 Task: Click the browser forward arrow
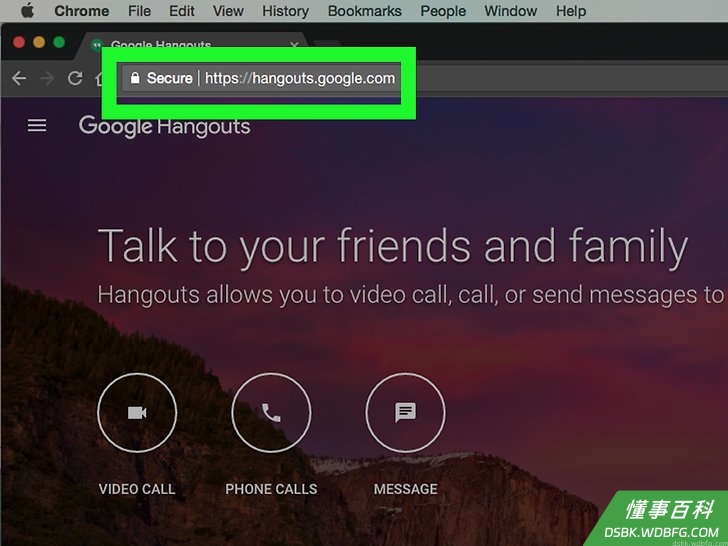(47, 78)
